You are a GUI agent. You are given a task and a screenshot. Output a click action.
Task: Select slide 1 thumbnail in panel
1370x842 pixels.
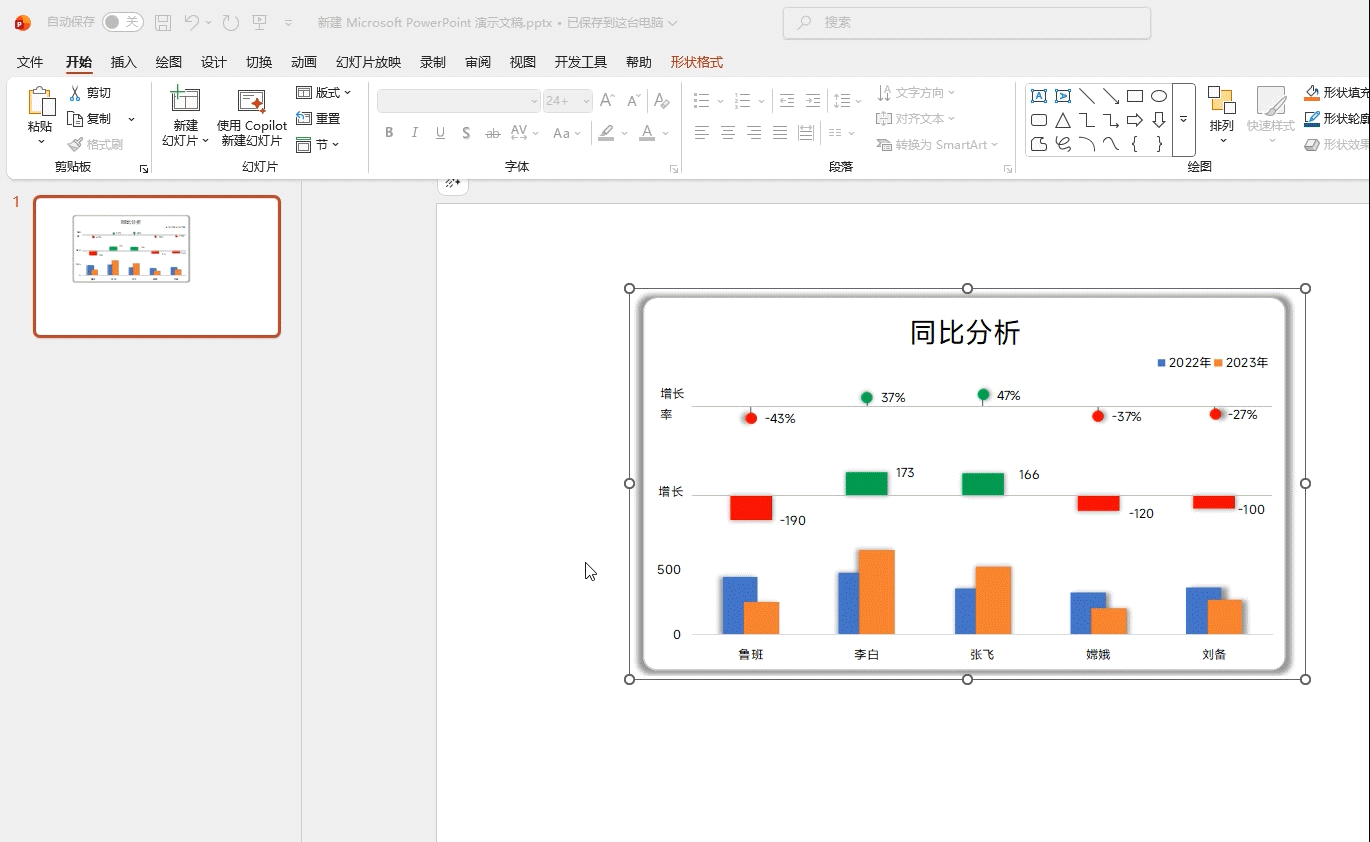coord(157,266)
